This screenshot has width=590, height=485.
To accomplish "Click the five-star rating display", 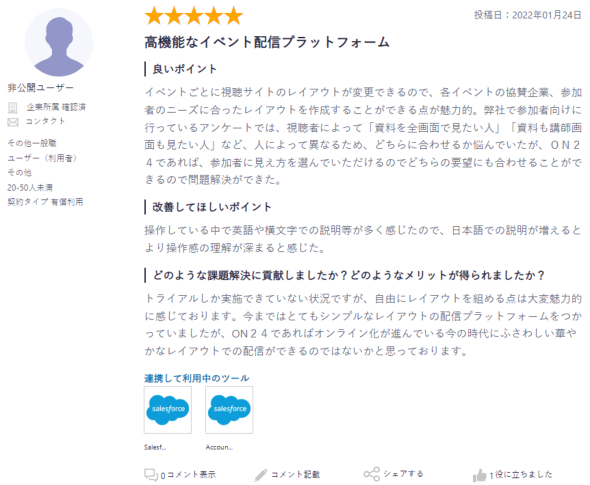I will 194,16.
